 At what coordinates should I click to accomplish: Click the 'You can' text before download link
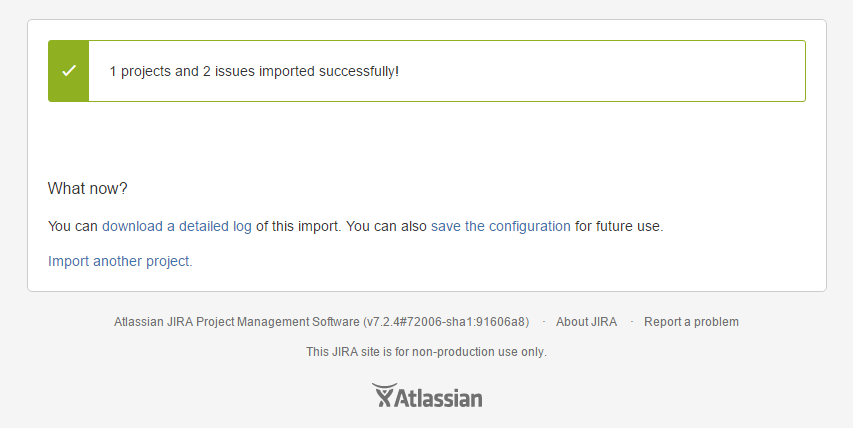[x=73, y=226]
